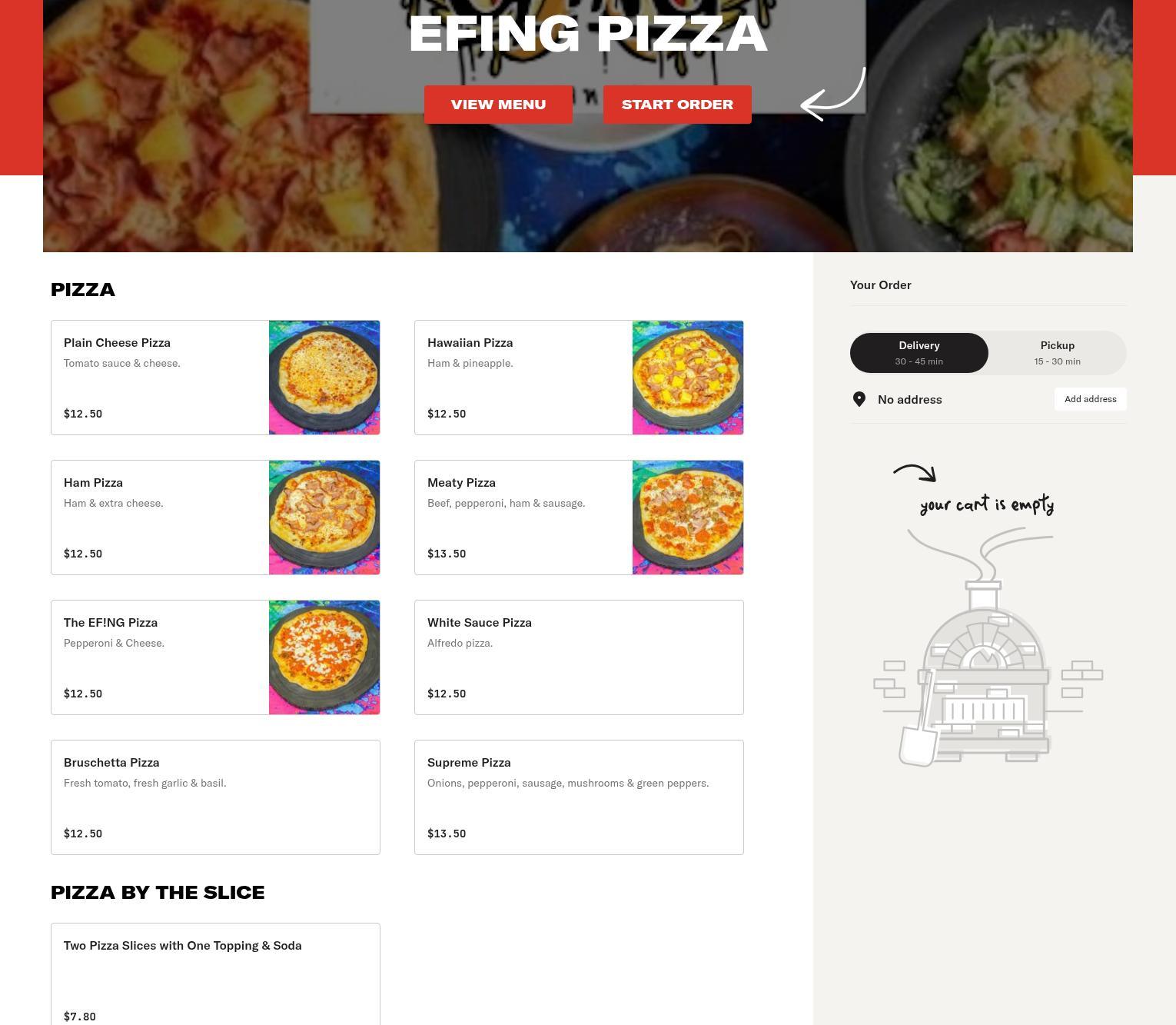1176x1025 pixels.
Task: Click the View Menu button
Action: click(x=498, y=105)
